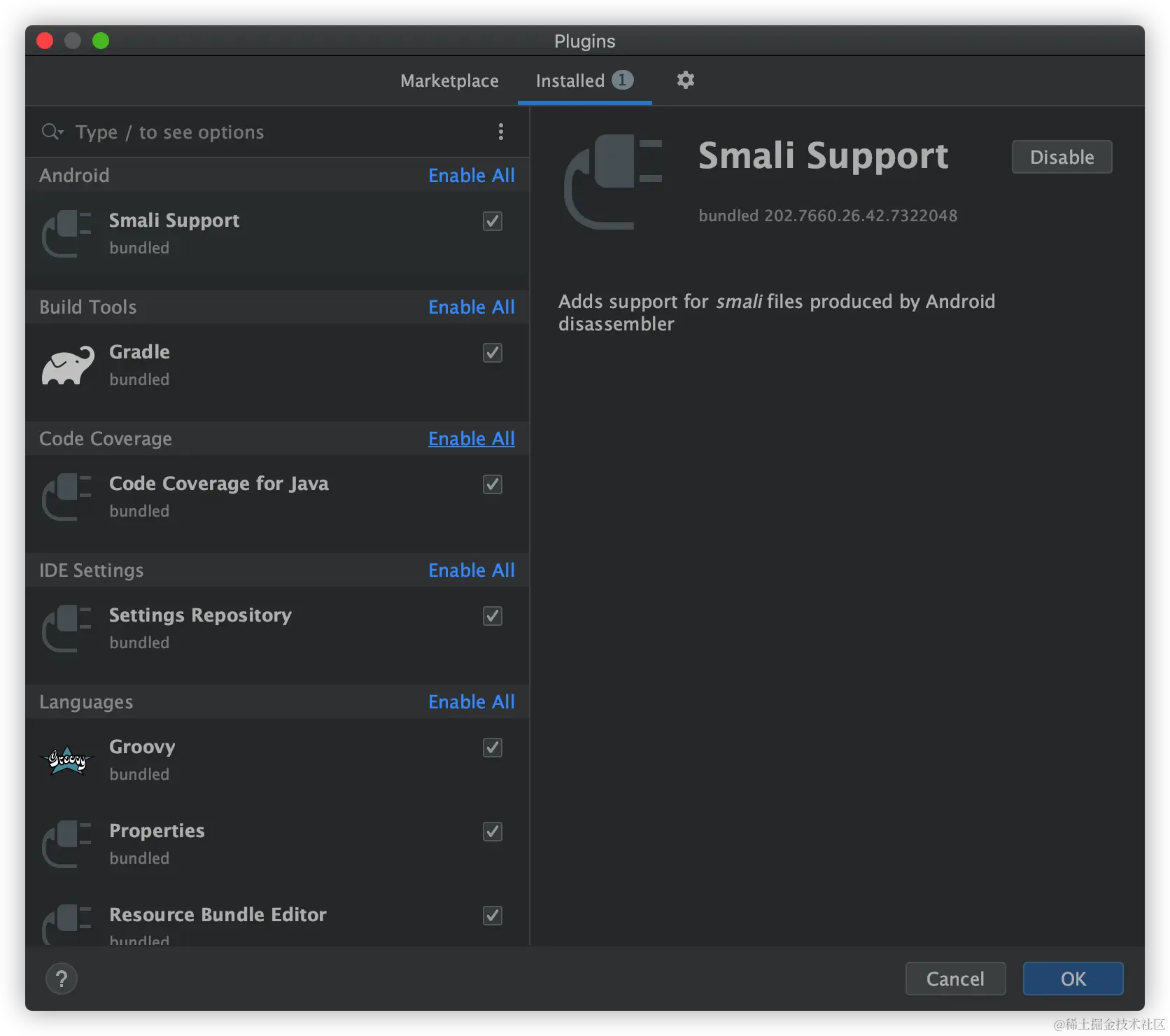Click the Smali Support plugin icon
Viewport: 1170px width, 1036px height.
pos(66,233)
